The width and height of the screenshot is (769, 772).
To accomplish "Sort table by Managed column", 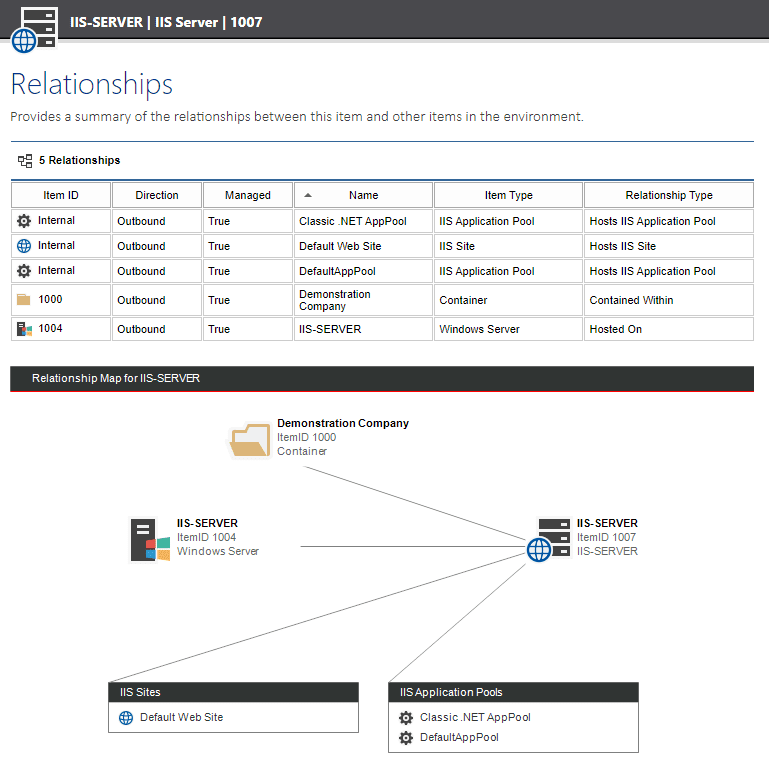I will [x=248, y=195].
